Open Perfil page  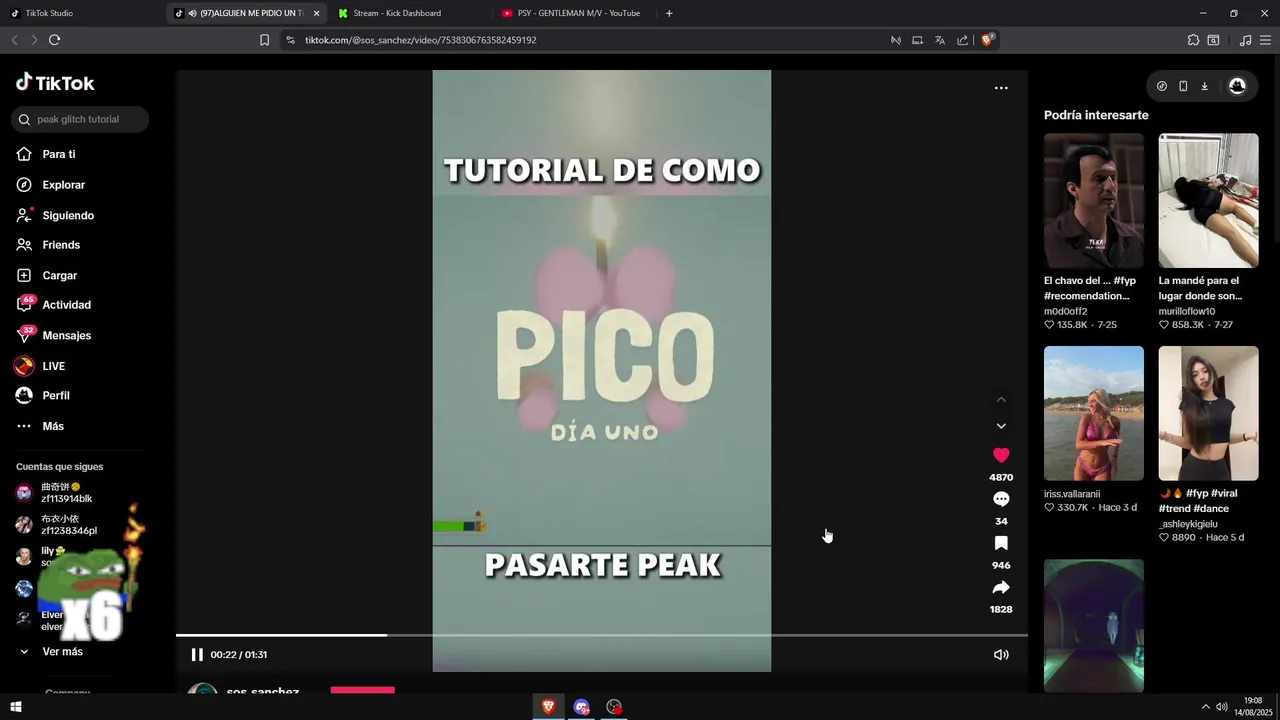pyautogui.click(x=56, y=396)
